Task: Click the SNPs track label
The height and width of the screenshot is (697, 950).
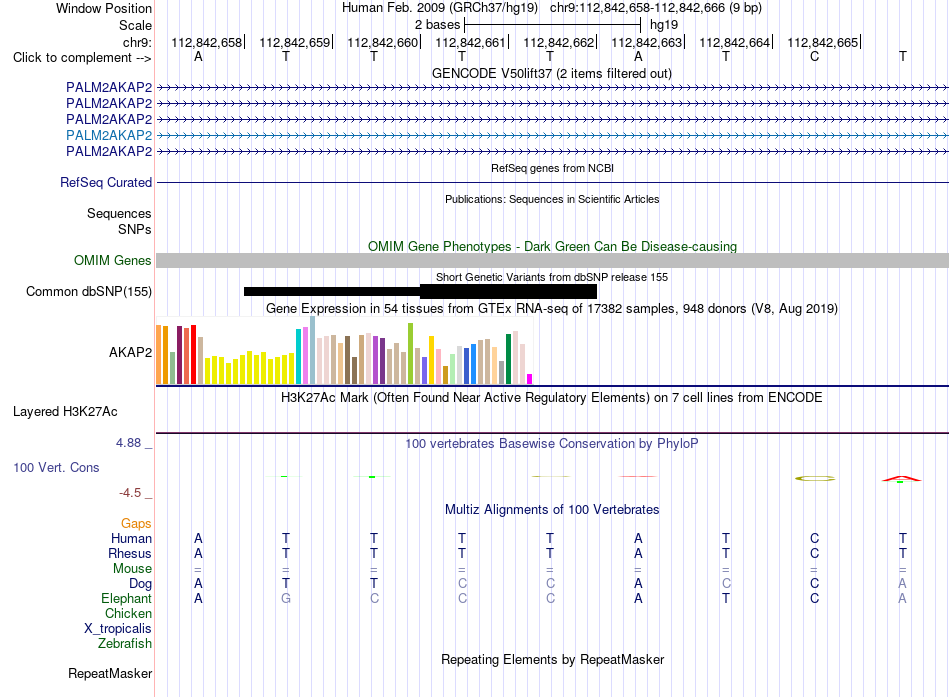Action: (x=135, y=229)
